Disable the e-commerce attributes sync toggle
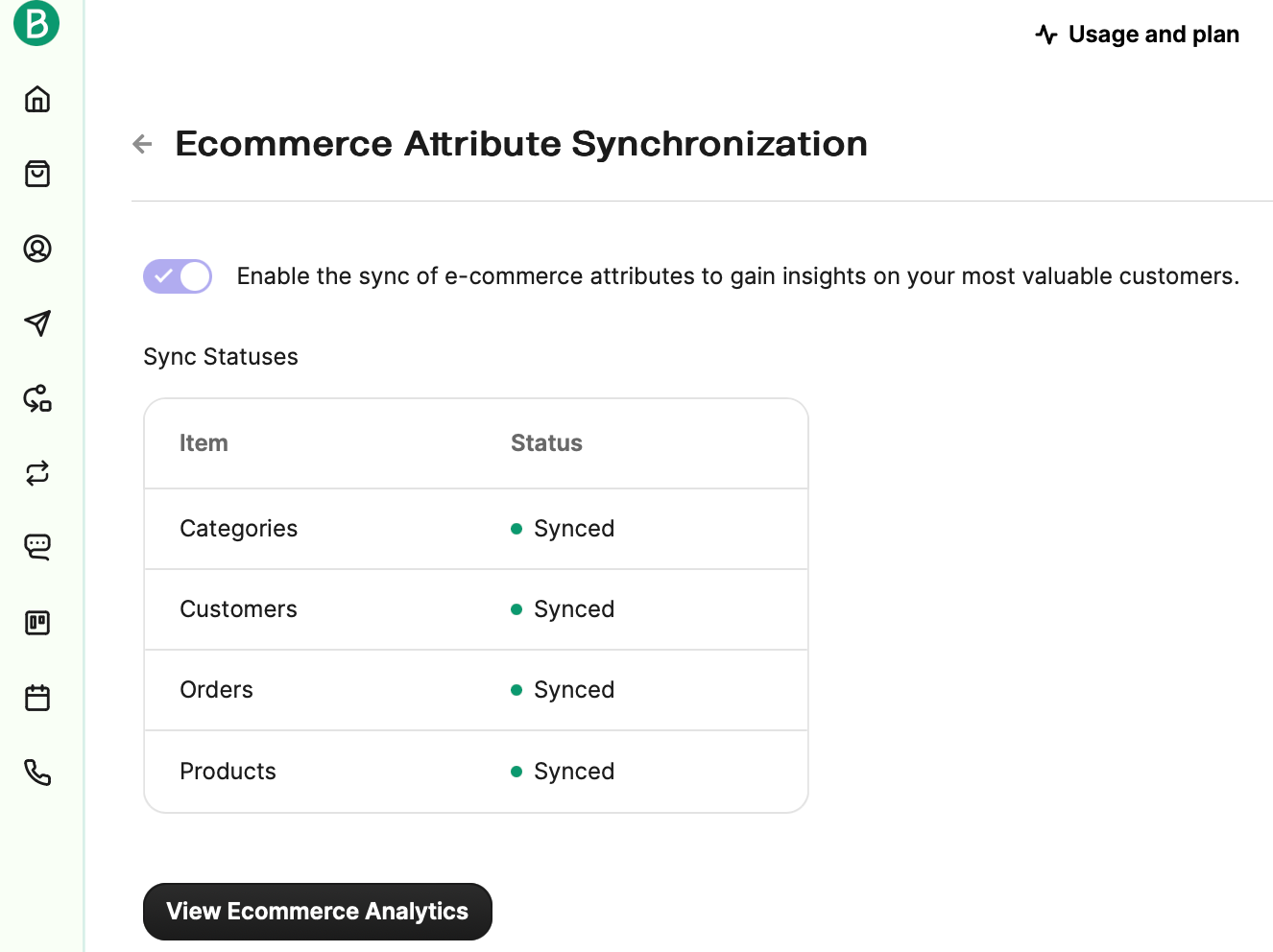1273x952 pixels. pyautogui.click(x=178, y=275)
